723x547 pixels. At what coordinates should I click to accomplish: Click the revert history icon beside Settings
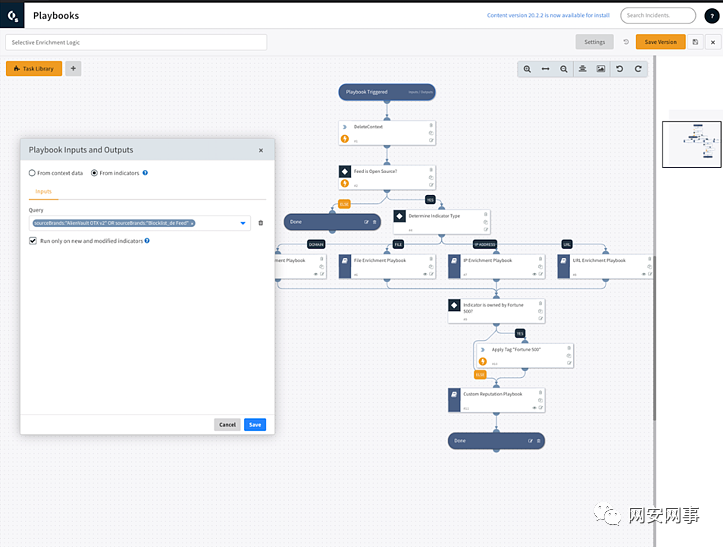pyautogui.click(x=626, y=42)
